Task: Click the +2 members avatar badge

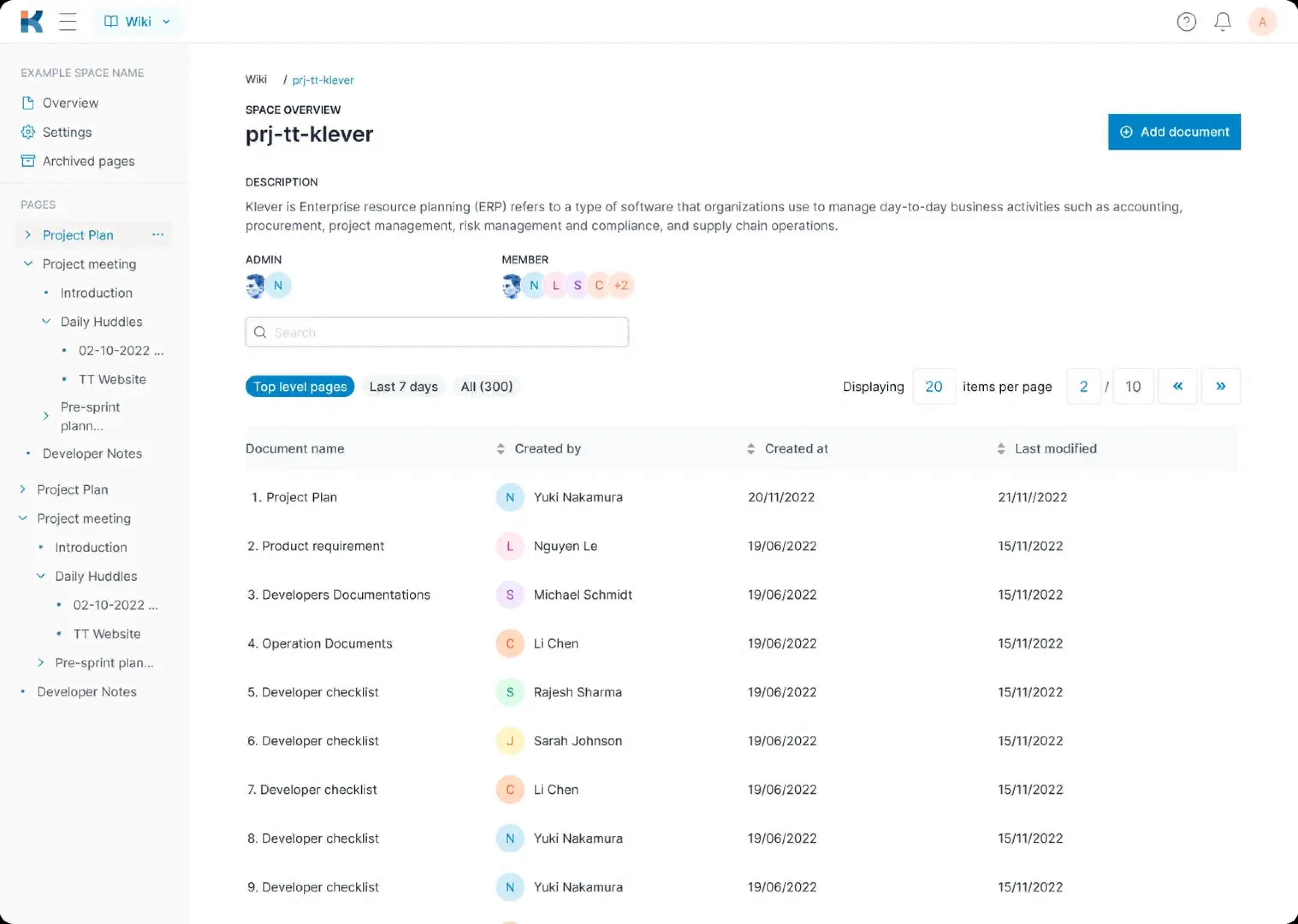Action: point(621,285)
